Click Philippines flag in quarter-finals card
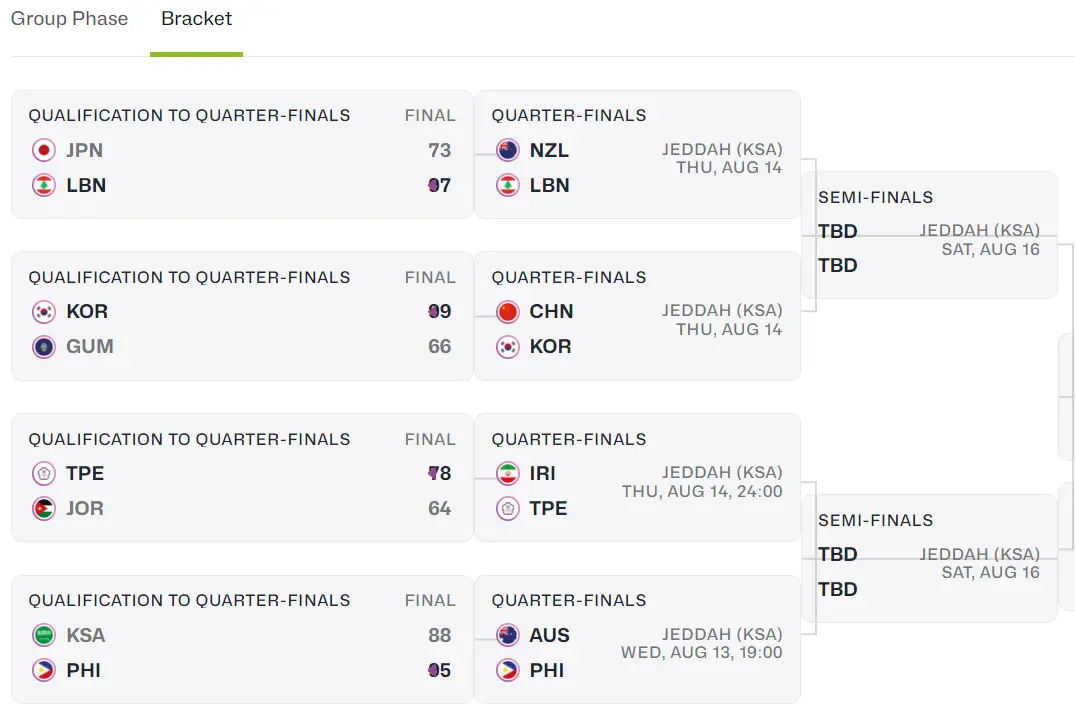 coord(507,671)
